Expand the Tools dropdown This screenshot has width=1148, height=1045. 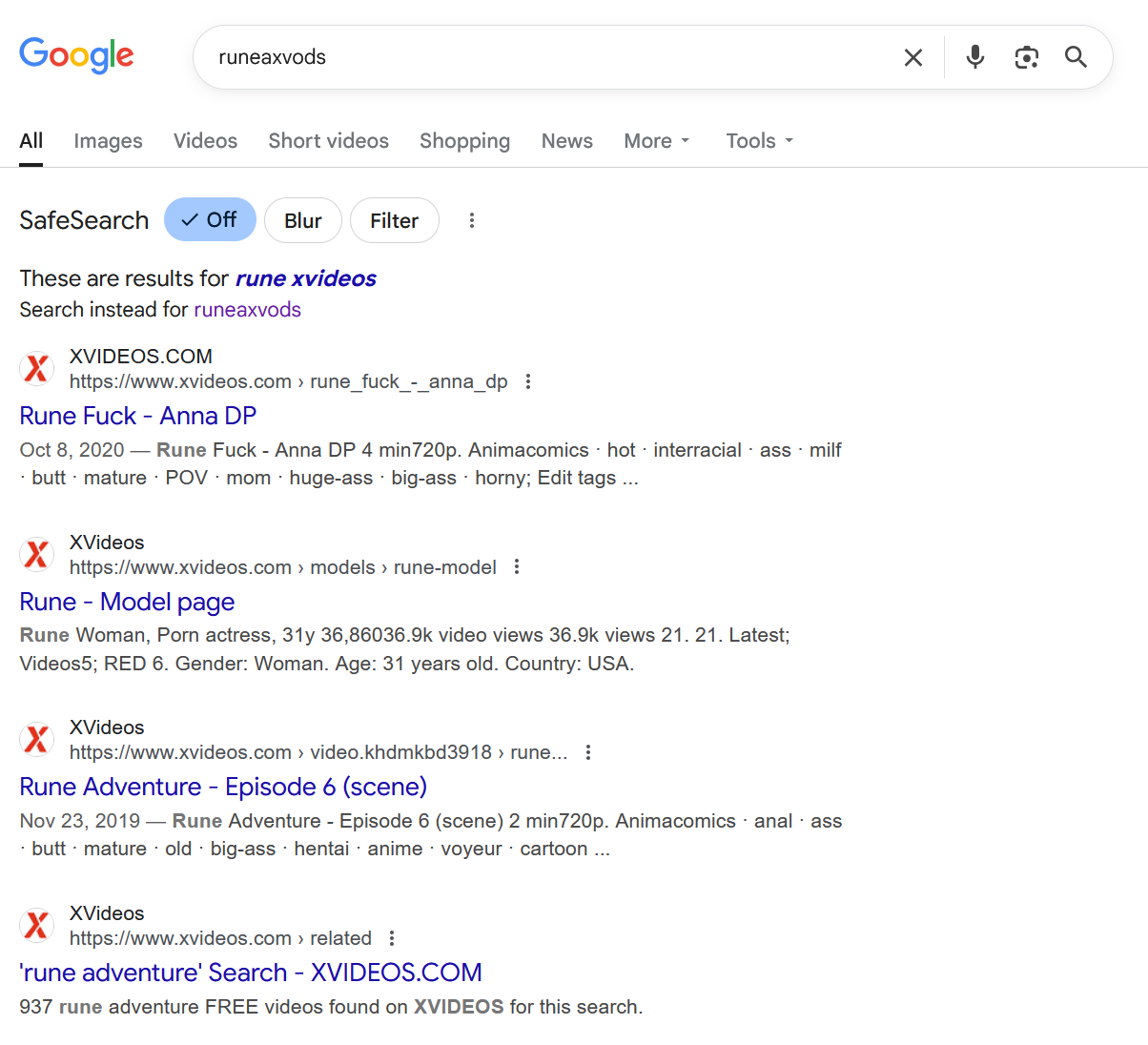[x=759, y=141]
